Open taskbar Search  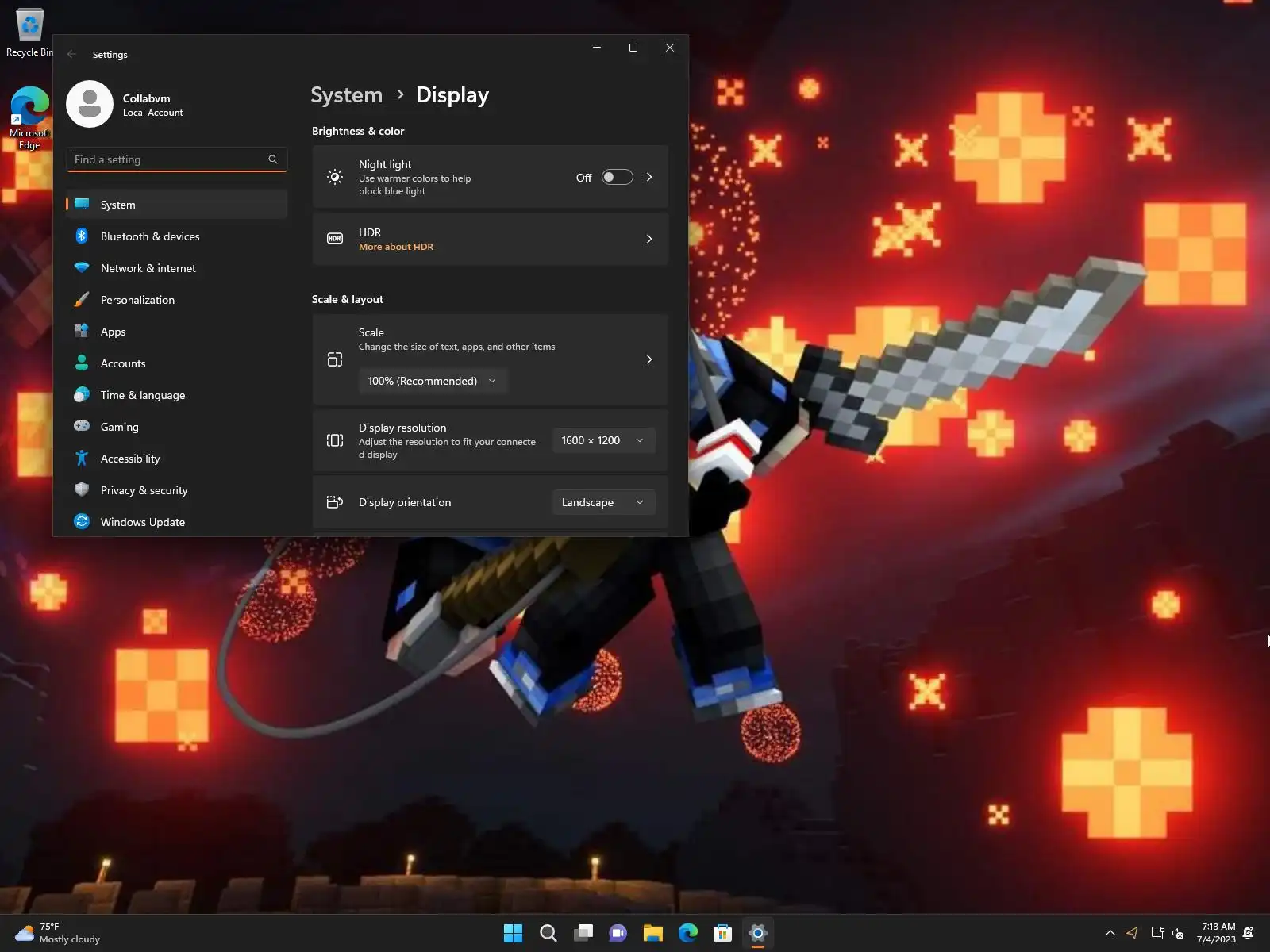click(x=548, y=933)
